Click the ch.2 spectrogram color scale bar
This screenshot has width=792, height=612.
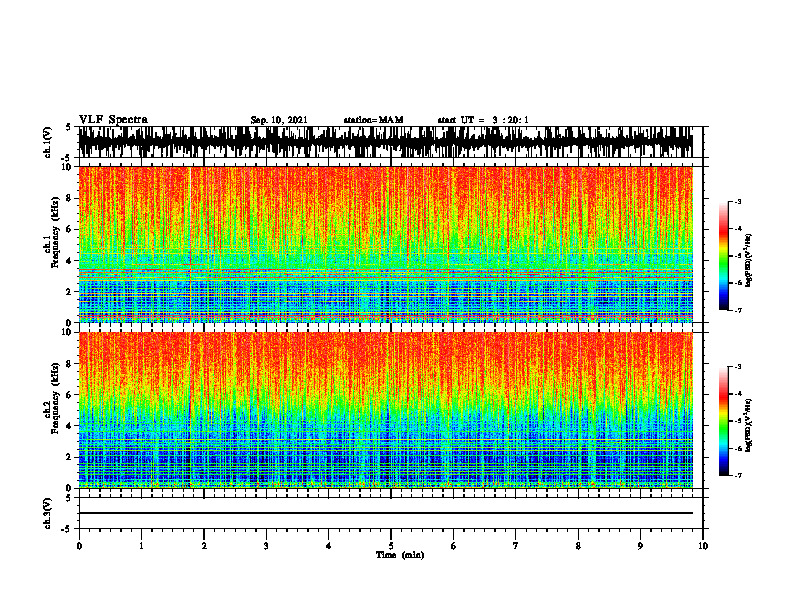[x=724, y=421]
